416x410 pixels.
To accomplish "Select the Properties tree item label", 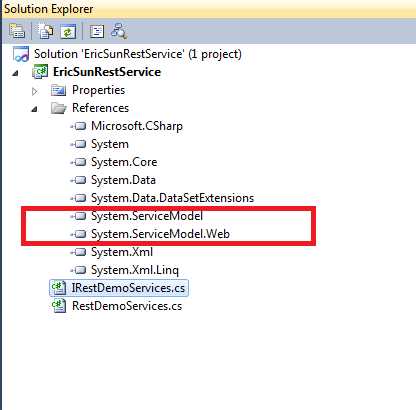I will pos(98,90).
